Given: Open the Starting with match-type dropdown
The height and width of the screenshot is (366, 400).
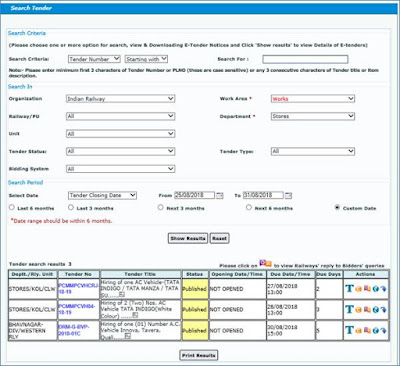Looking at the screenshot, I should (146, 59).
